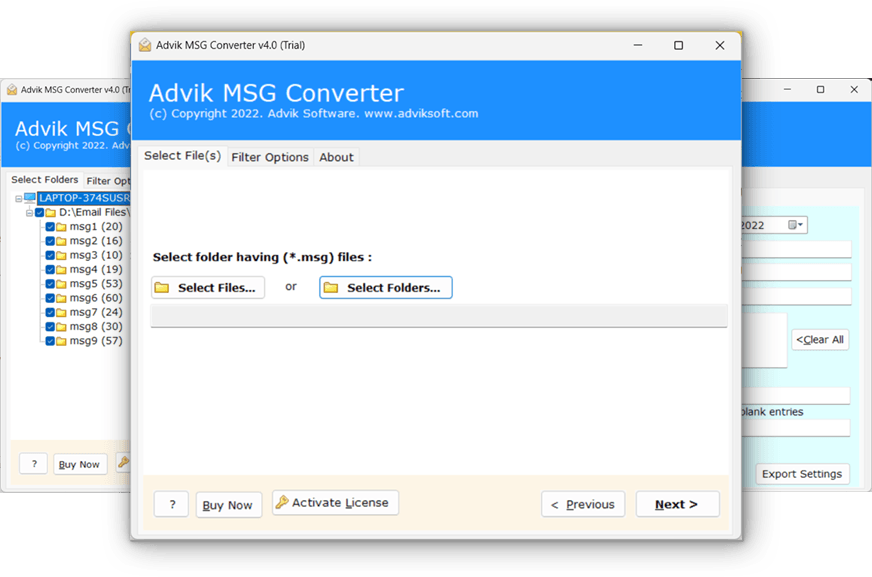Click the Select Files... button
Viewport: 872px width, 577px height.
point(208,287)
